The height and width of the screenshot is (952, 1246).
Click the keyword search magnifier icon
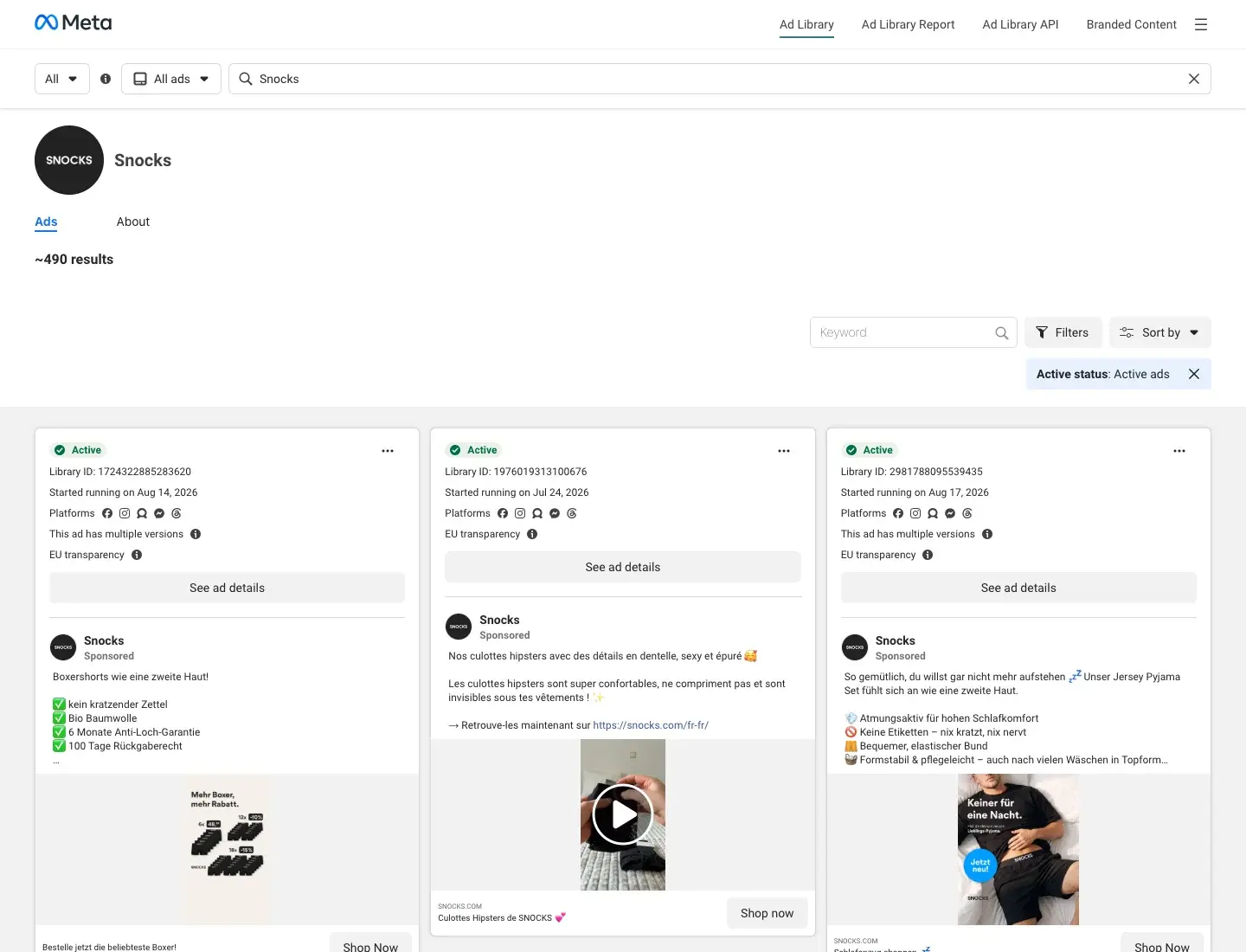(1002, 332)
